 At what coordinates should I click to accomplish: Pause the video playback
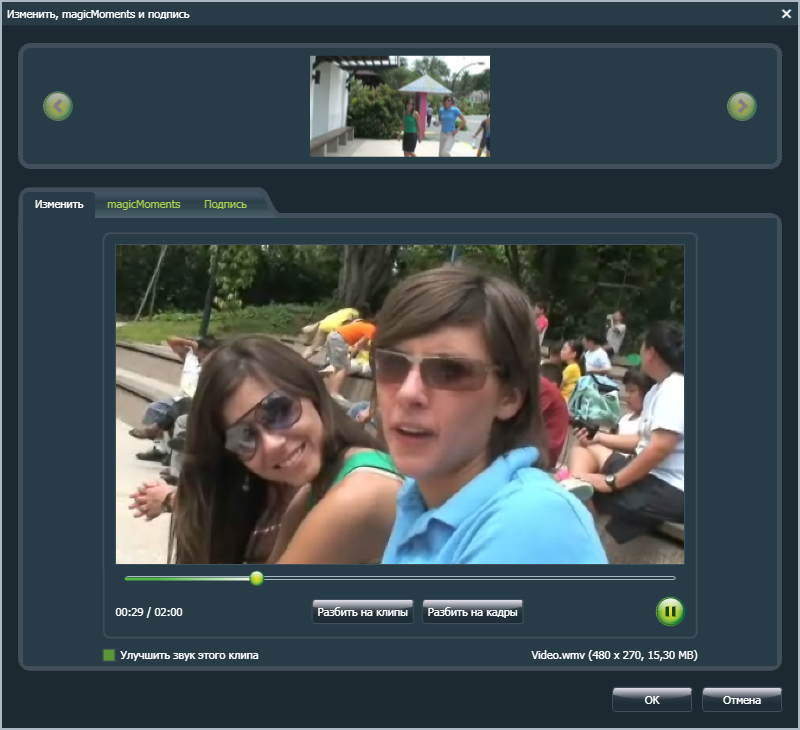pyautogui.click(x=669, y=611)
